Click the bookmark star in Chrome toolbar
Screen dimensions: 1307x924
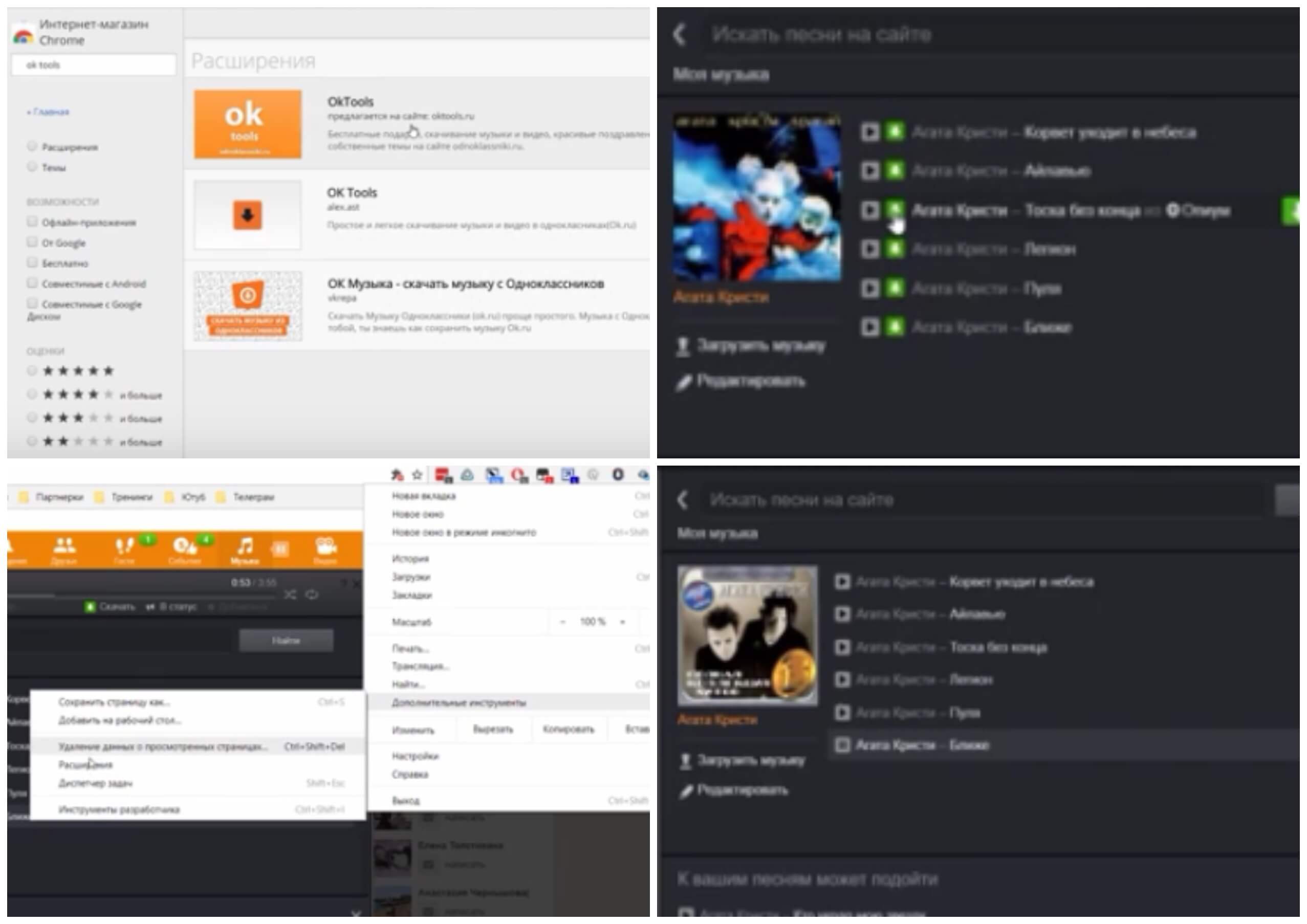(417, 474)
